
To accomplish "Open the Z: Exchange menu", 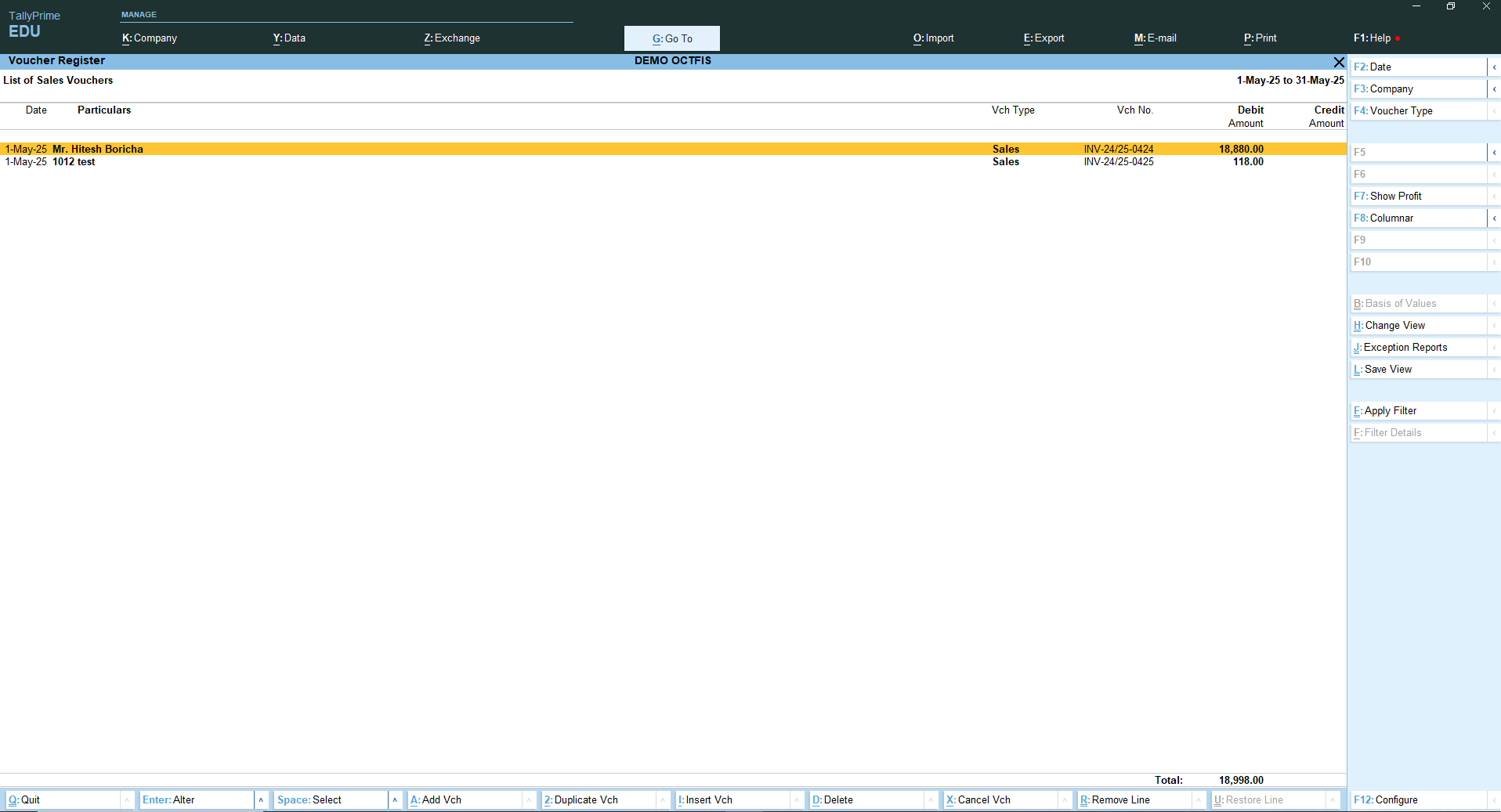I will [x=452, y=38].
